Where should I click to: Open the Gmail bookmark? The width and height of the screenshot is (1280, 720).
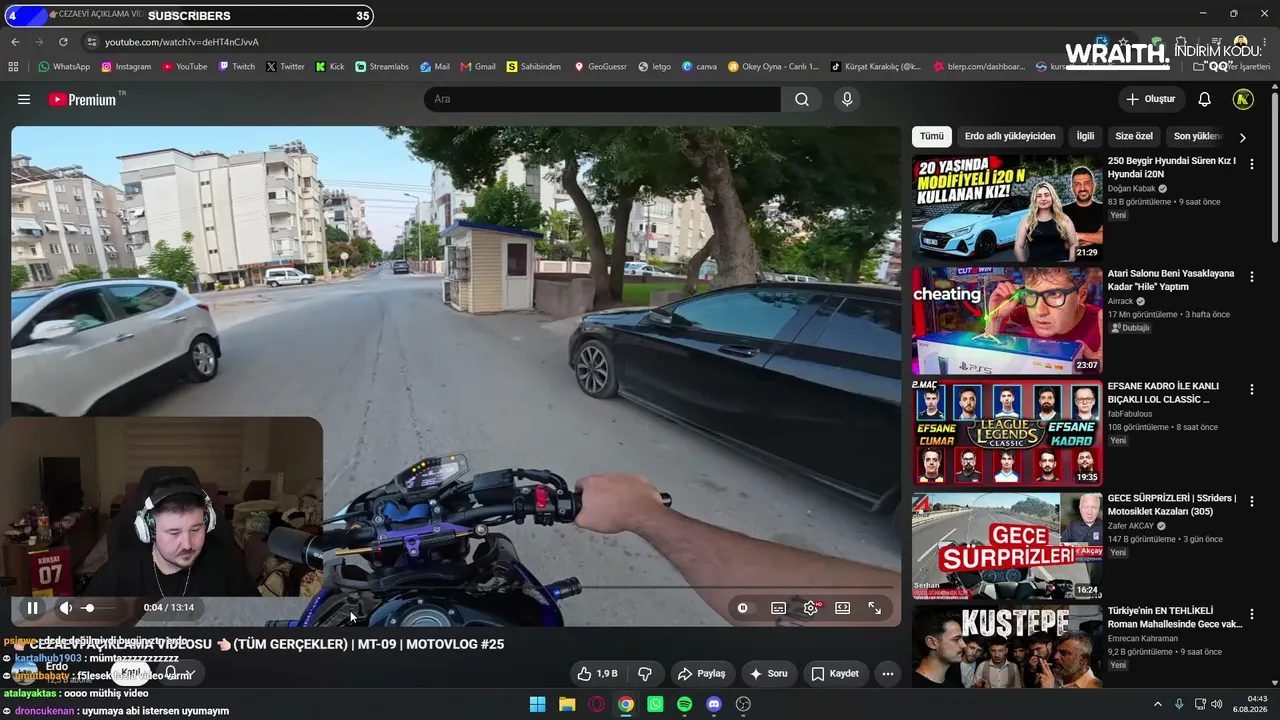[478, 67]
